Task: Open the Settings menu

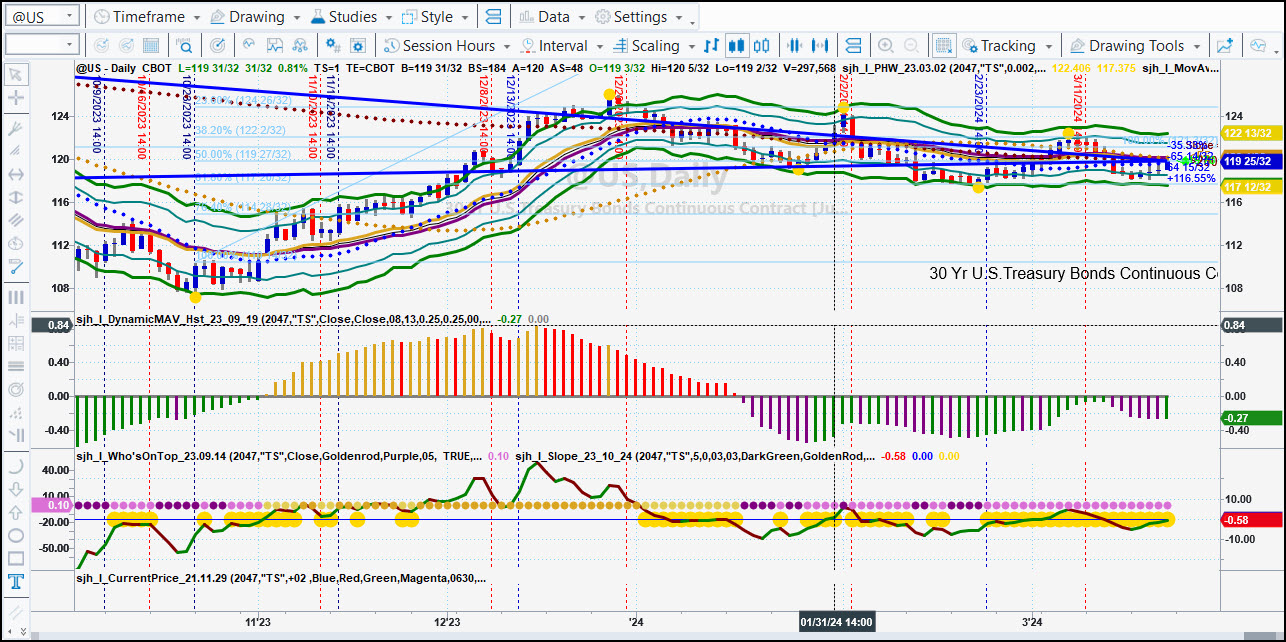Action: 640,17
